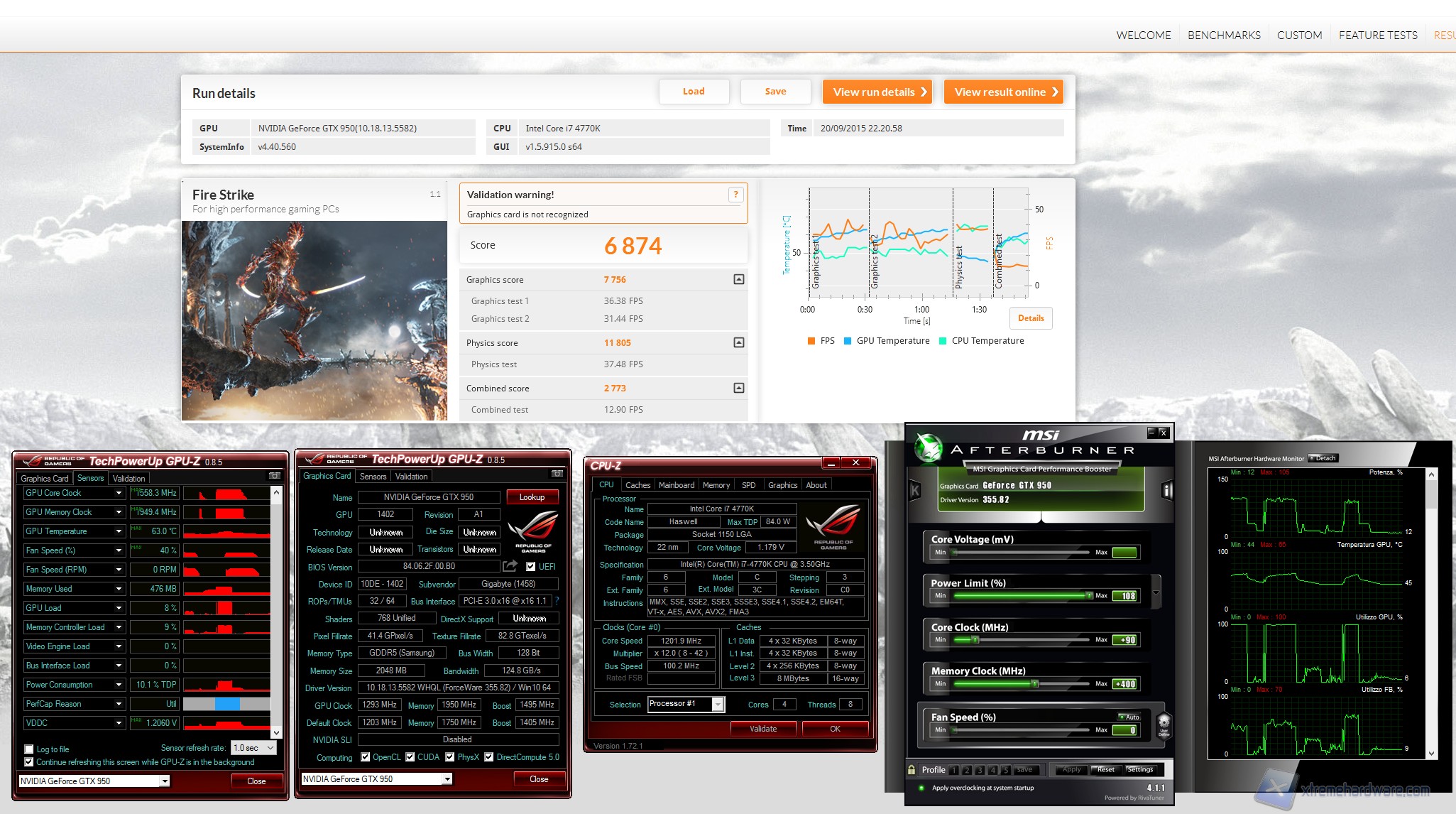The width and height of the screenshot is (1456, 814).
Task: Open the BENCHMARKS menu in 3DMark
Action: pyautogui.click(x=1224, y=35)
